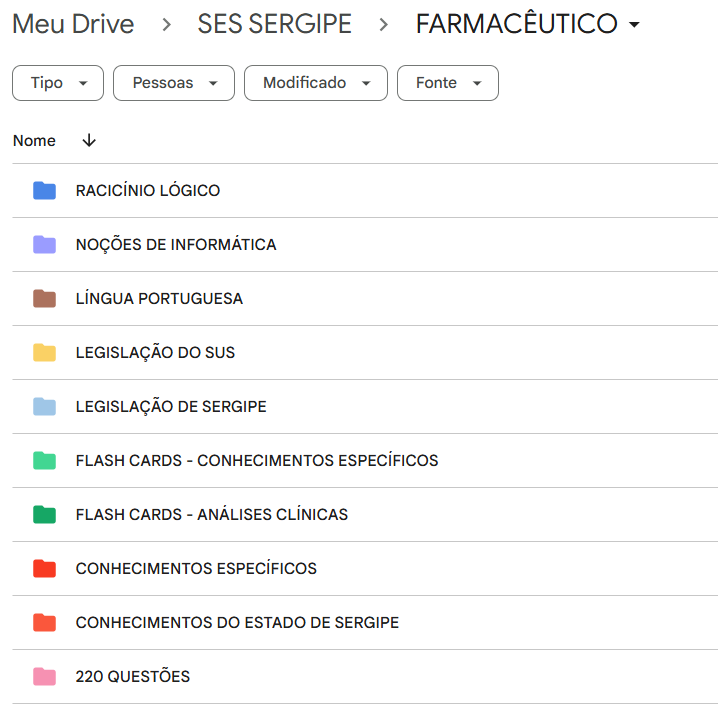Select the FLASH CARDS - CONHECIMENTOS ESPECÍFICOS row
The width and height of the screenshot is (718, 720).
click(257, 461)
